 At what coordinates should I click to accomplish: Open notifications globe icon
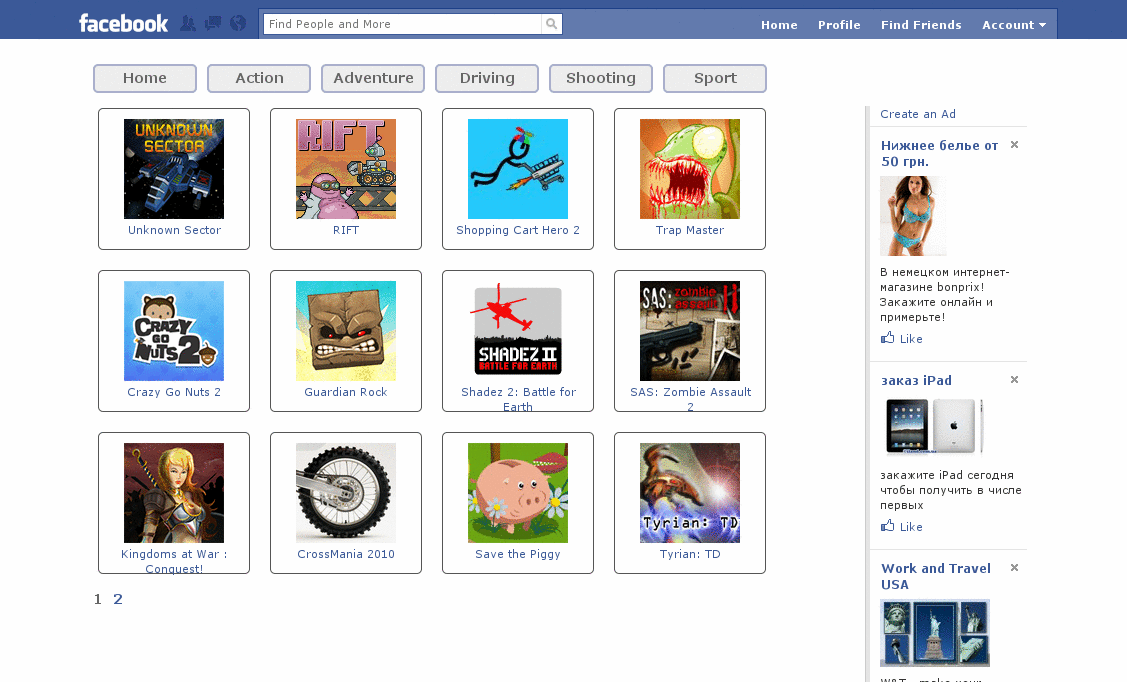(238, 24)
